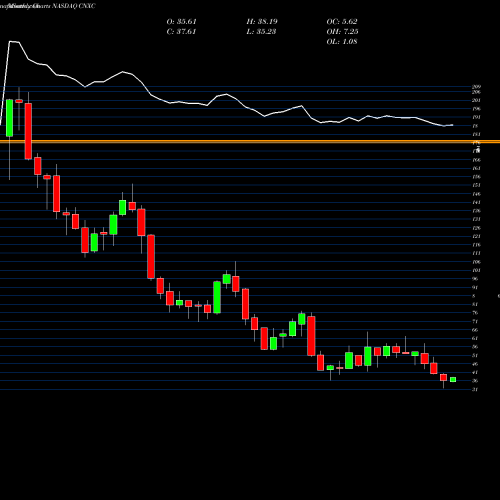This screenshot has height=500, width=500.
Task: Click the price axis label 31
Action: coord(475,389)
